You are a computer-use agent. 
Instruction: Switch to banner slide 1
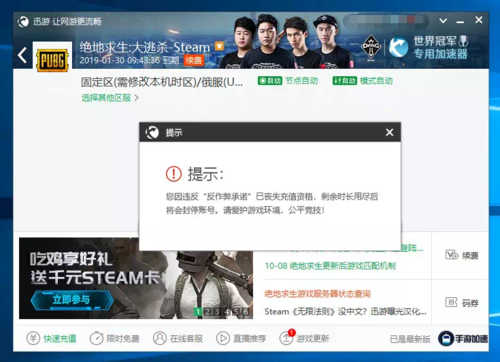click(x=198, y=312)
